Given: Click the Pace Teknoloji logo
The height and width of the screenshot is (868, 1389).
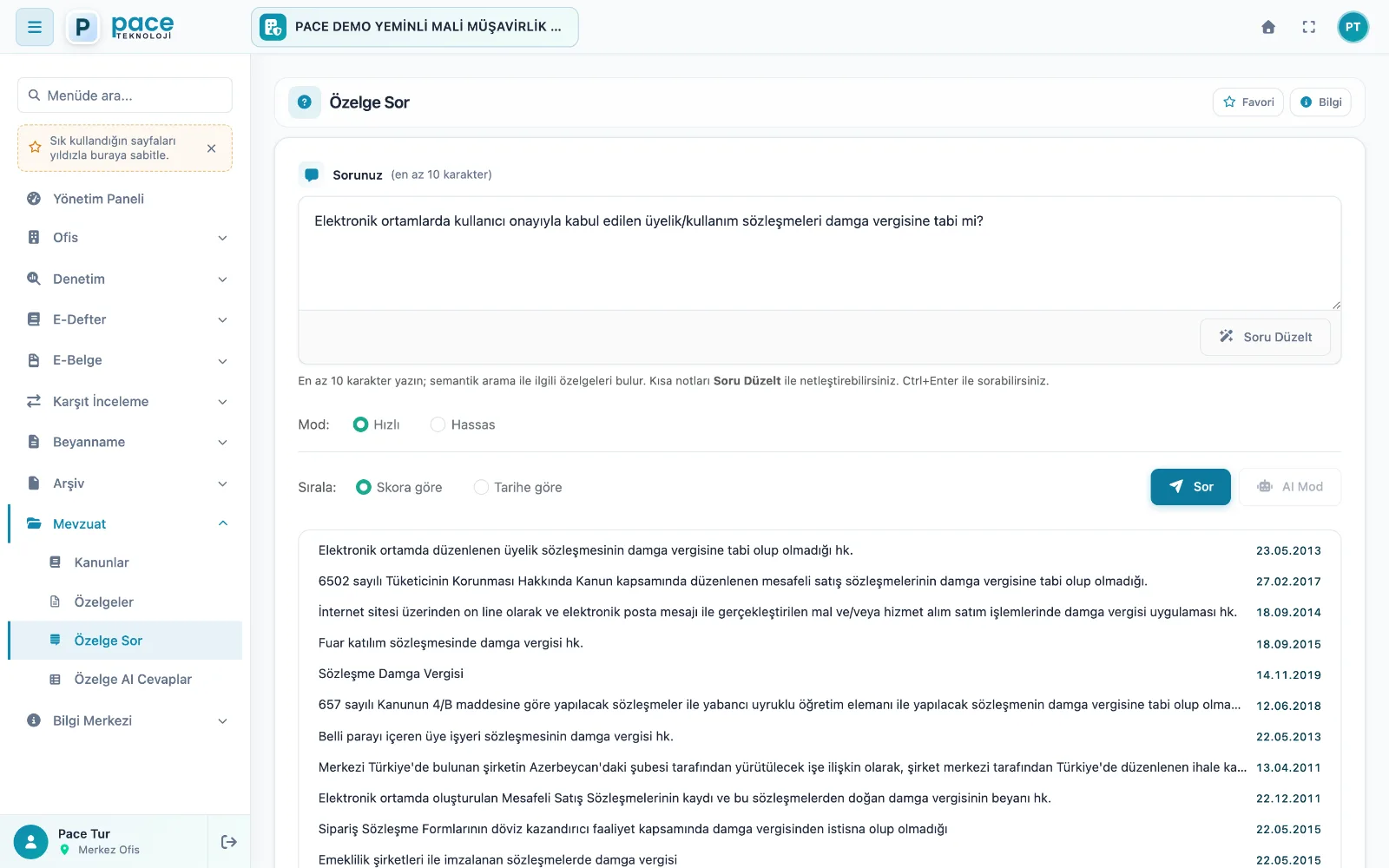Looking at the screenshot, I should click(x=121, y=27).
